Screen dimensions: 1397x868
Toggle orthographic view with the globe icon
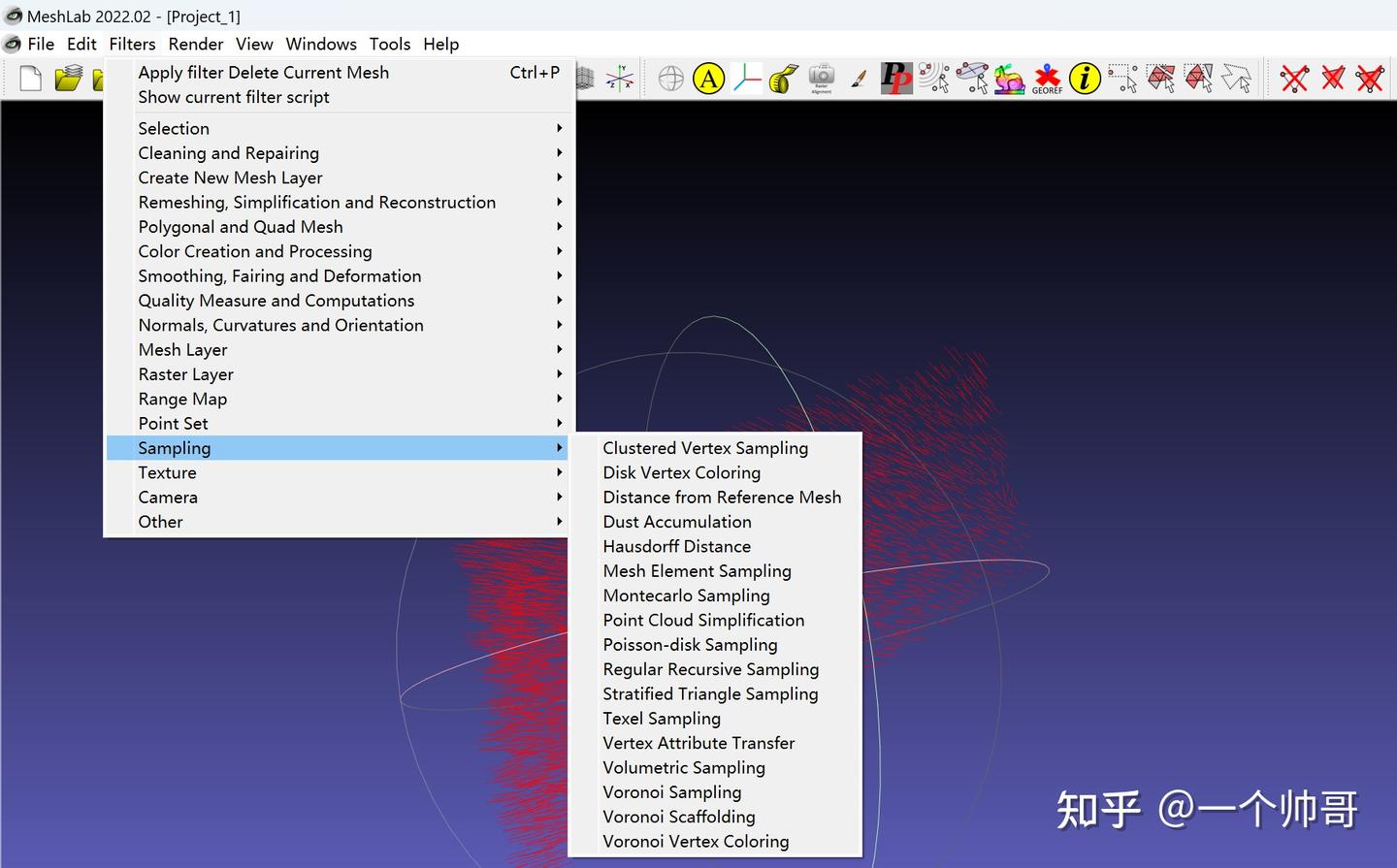[669, 78]
